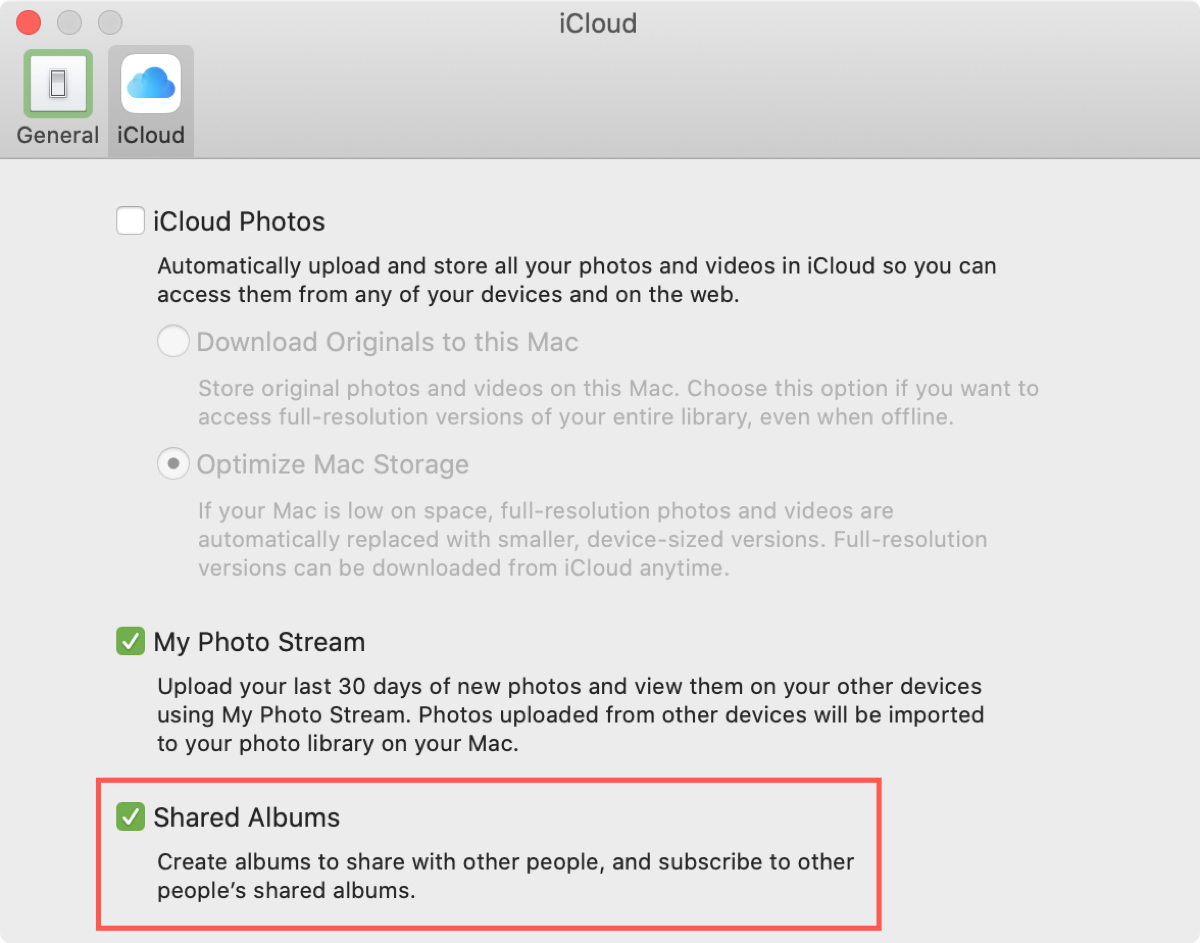The width and height of the screenshot is (1200, 943).
Task: Click the My Photo Stream description paragraph
Action: [571, 716]
